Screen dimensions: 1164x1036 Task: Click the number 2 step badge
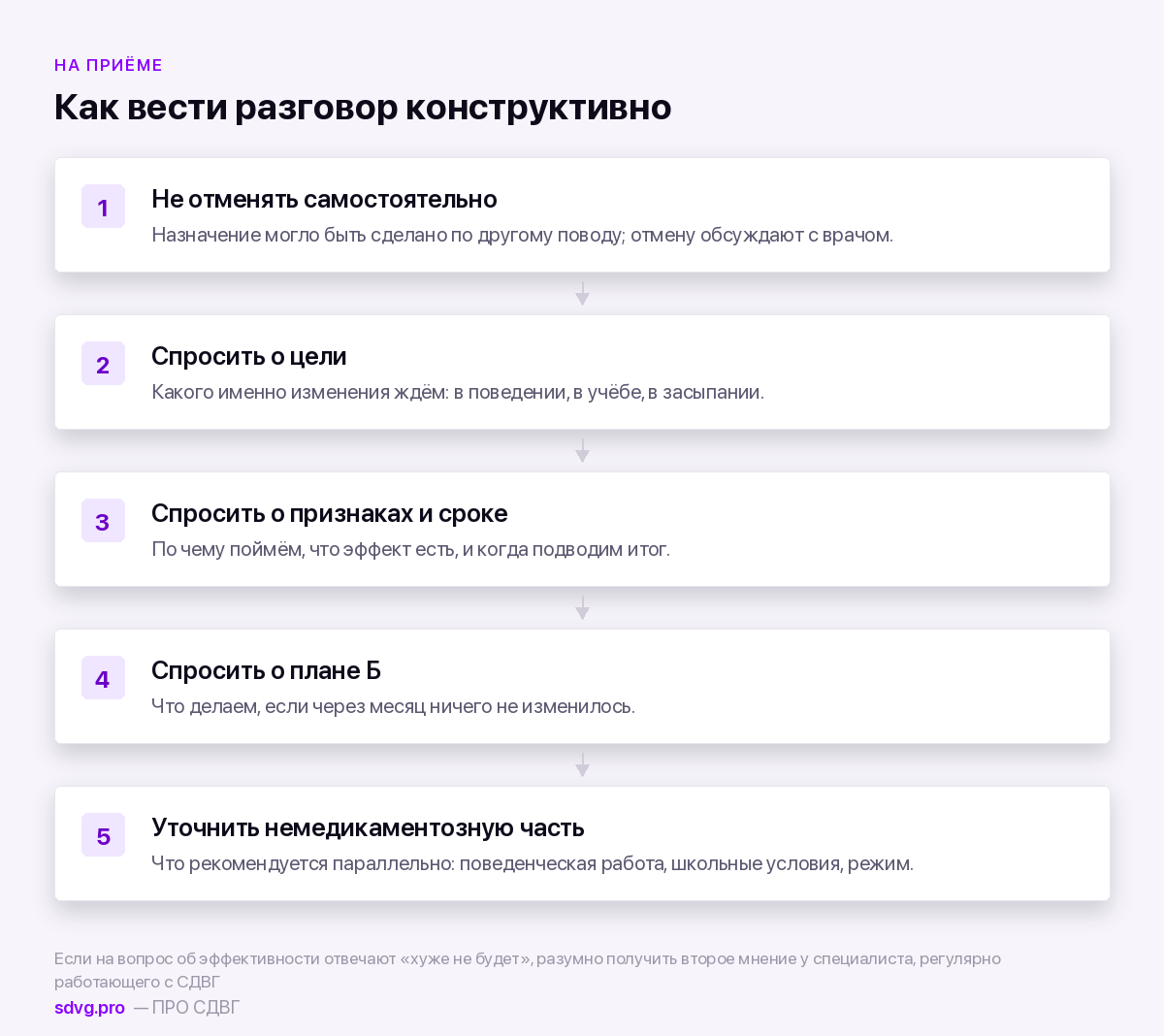pos(103,364)
